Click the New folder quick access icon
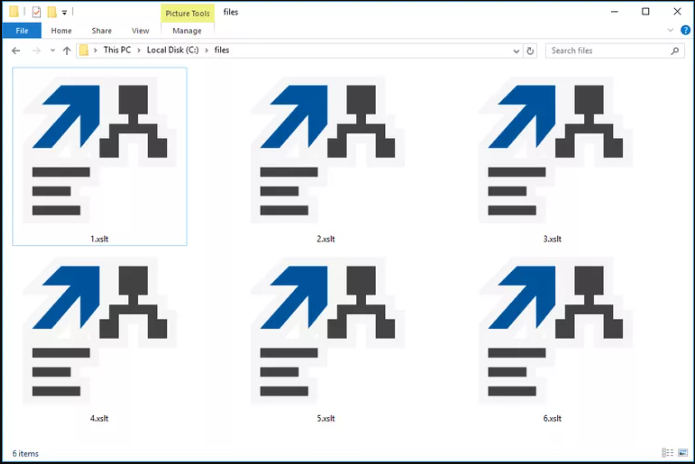Image resolution: width=695 pixels, height=464 pixels. (52, 12)
